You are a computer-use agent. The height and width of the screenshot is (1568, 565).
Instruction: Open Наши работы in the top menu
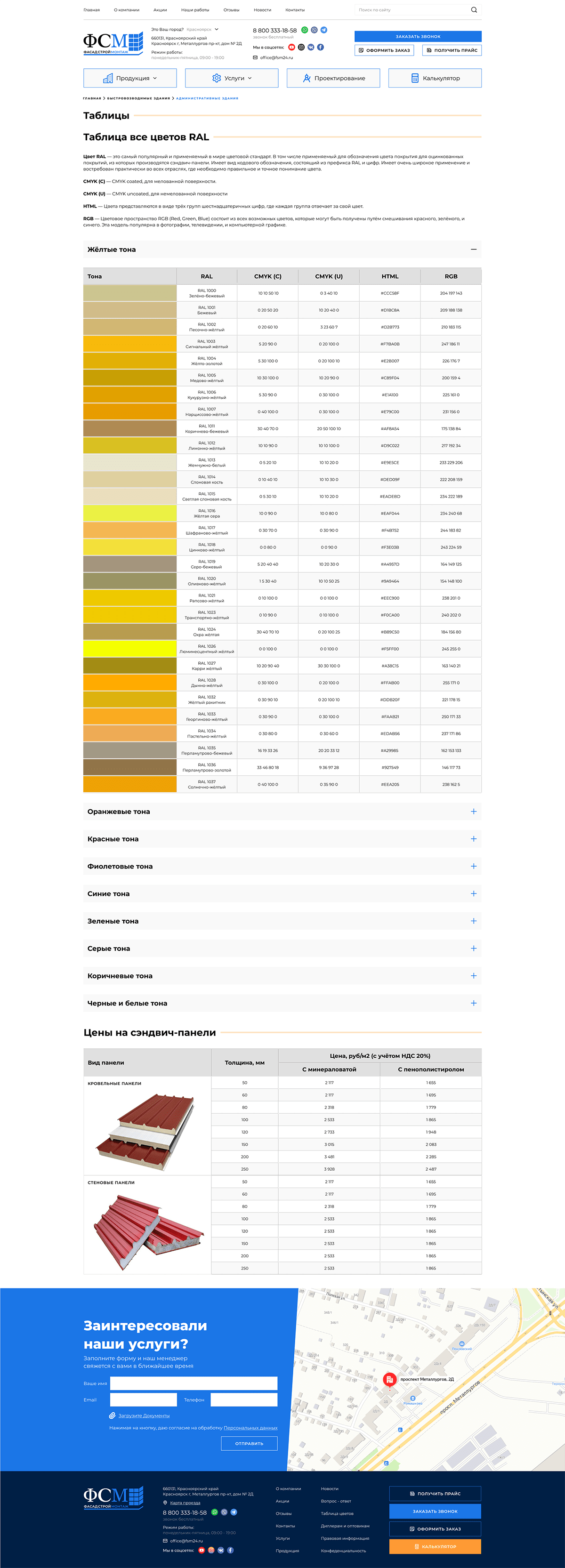(x=195, y=10)
